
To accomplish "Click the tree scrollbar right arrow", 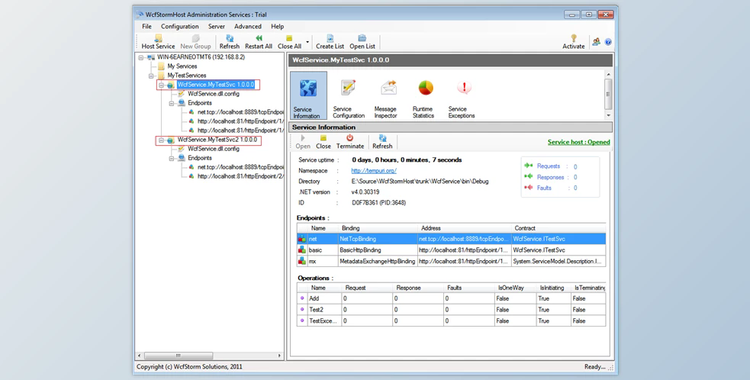I will (x=280, y=356).
